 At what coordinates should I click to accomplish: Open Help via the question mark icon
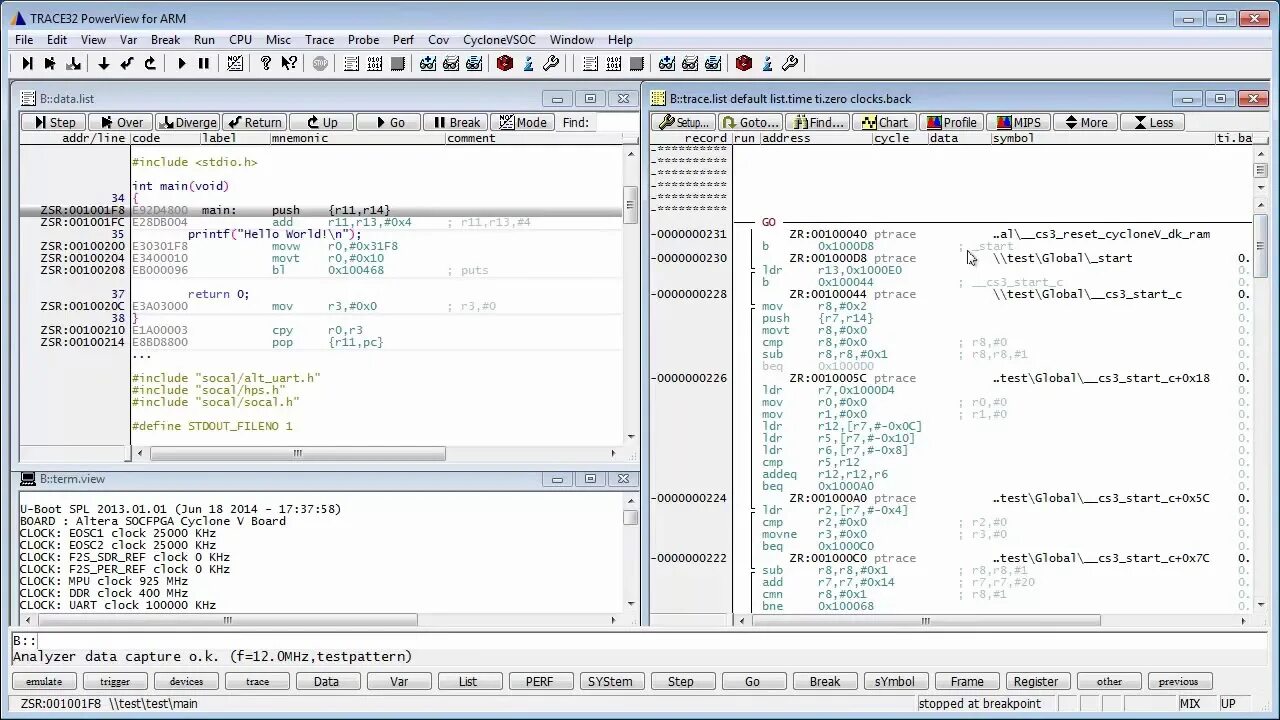point(265,63)
